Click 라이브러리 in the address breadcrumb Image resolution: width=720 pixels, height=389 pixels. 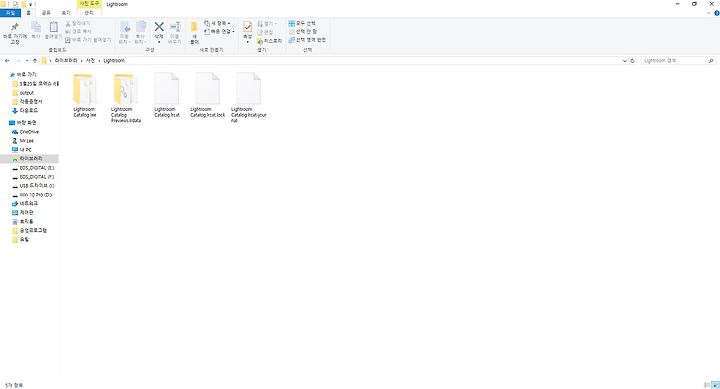(66, 61)
